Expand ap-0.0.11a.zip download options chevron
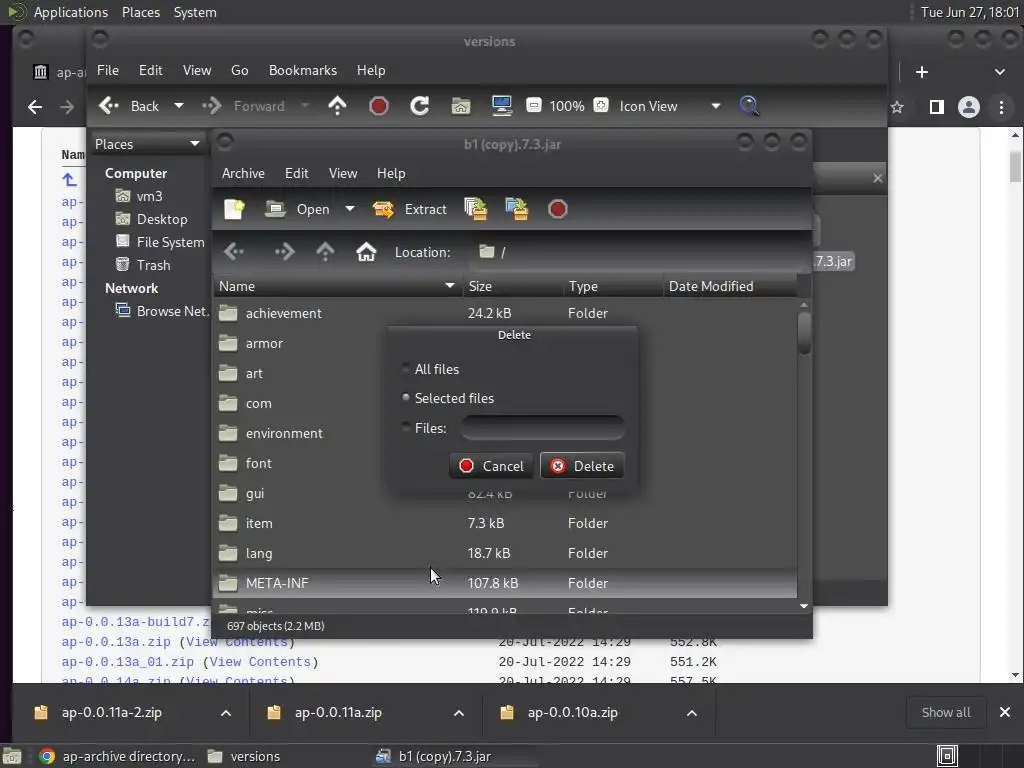 tap(459, 712)
